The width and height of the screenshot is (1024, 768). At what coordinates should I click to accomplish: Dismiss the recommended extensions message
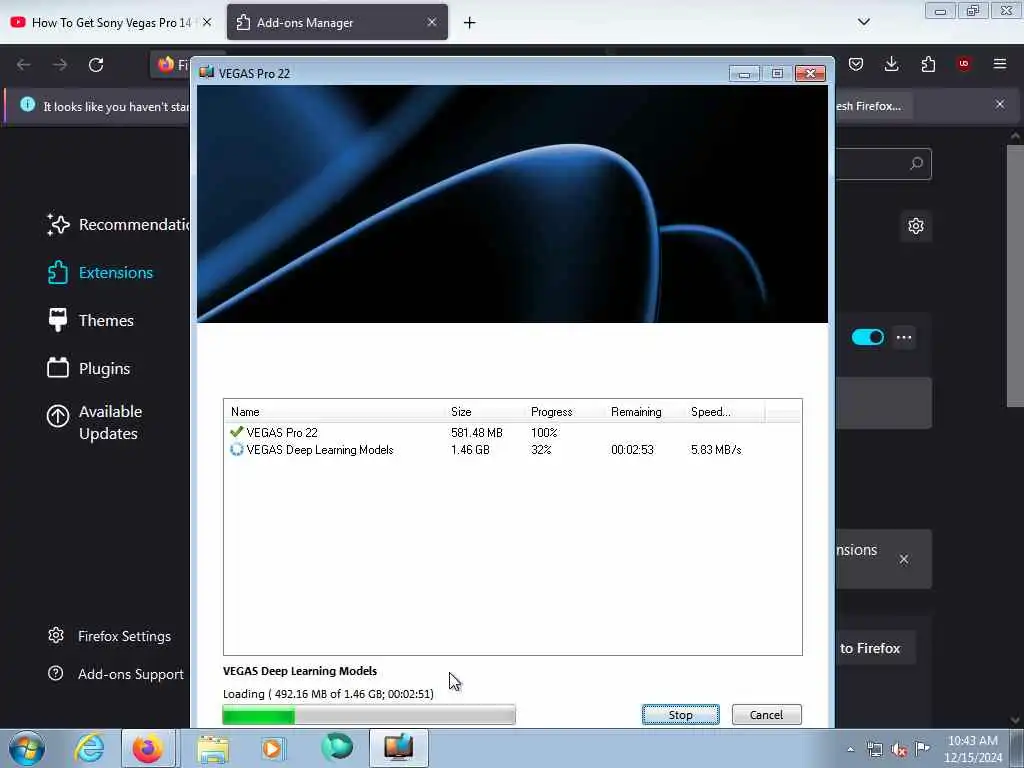(x=904, y=559)
